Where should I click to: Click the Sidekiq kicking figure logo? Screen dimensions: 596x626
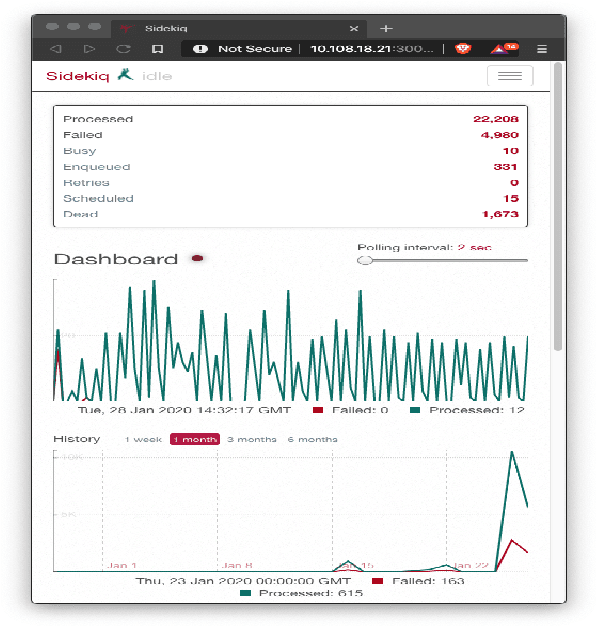(x=125, y=75)
